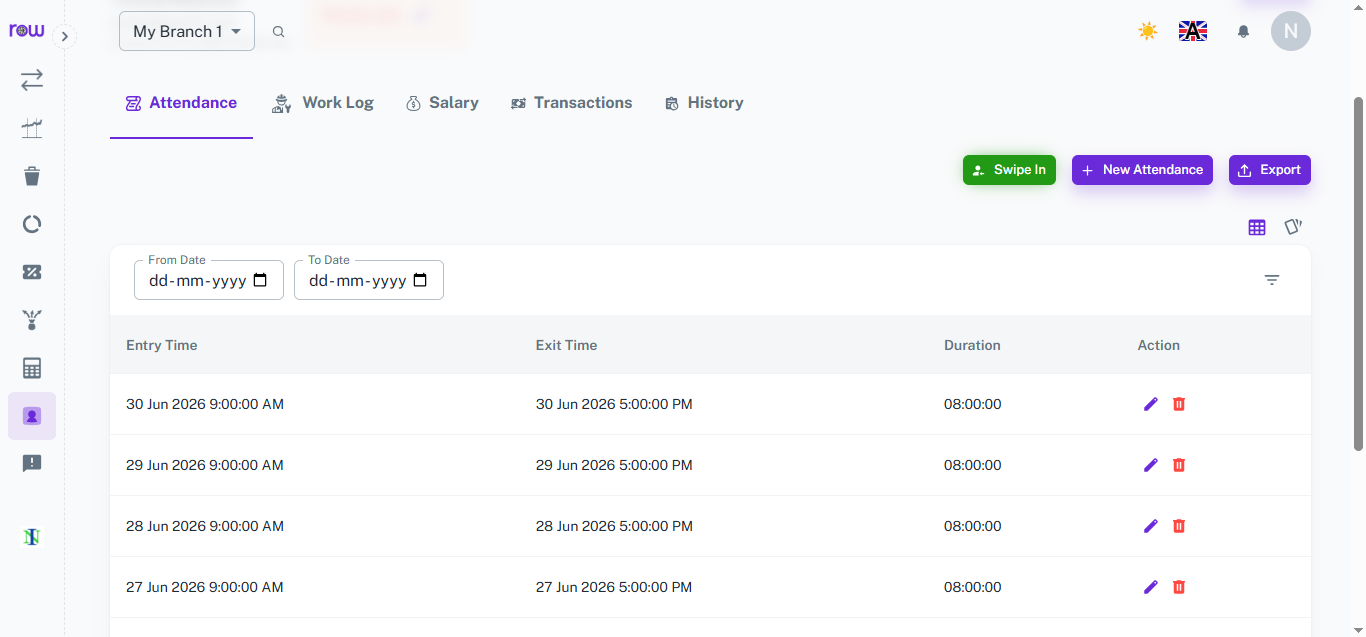The image size is (1366, 637).
Task: Switch to the Work Log tab
Action: [x=323, y=103]
